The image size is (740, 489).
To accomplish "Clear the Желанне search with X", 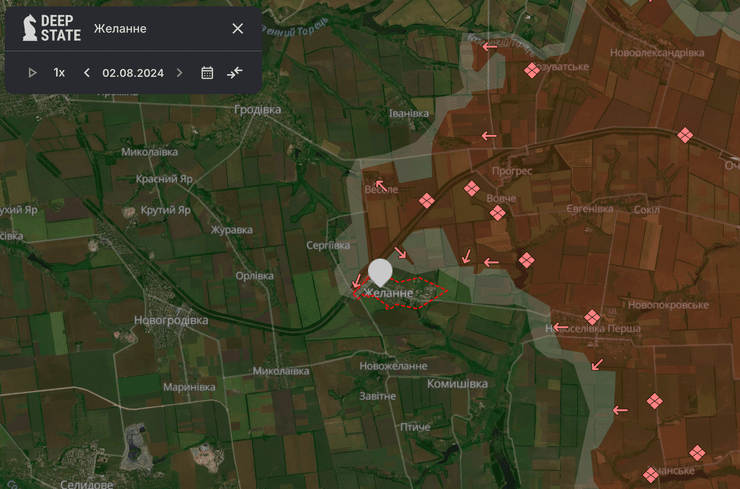I will point(237,28).
